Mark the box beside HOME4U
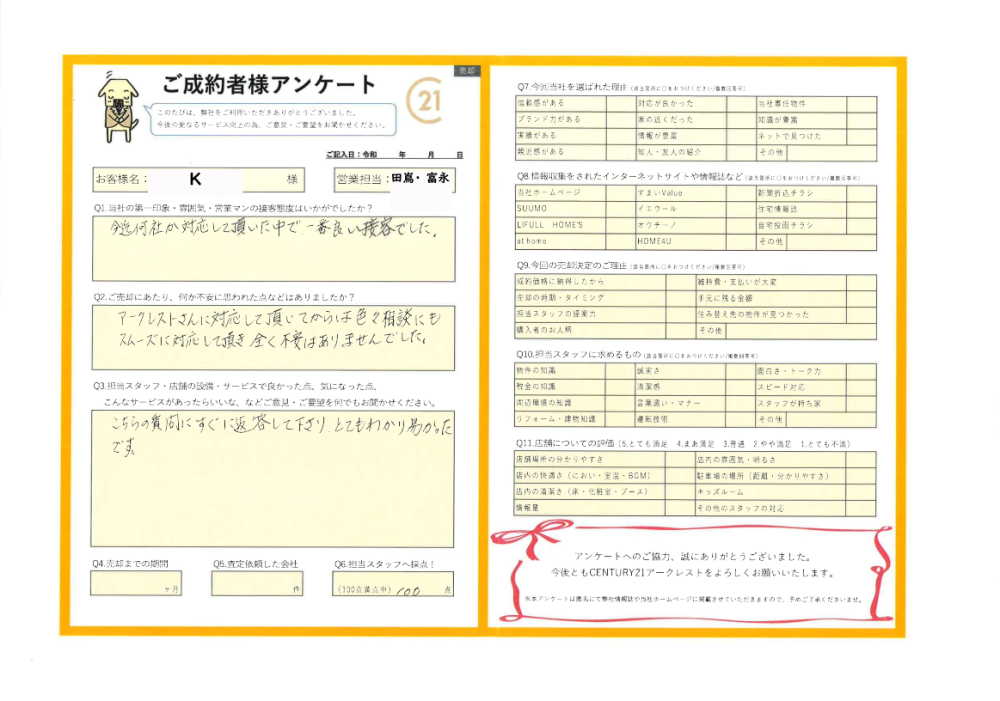Screen dimensions: 1000x701 point(738,242)
